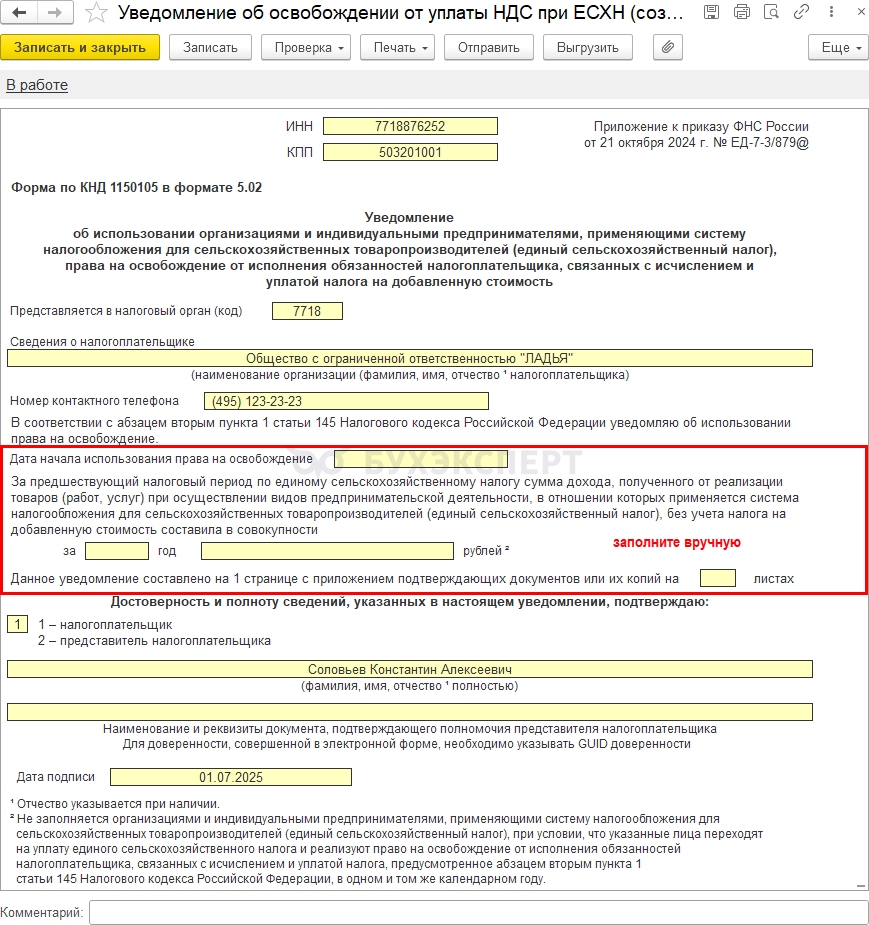Expand the Еще menu
Screen dimensions: 869x925
[x=838, y=47]
